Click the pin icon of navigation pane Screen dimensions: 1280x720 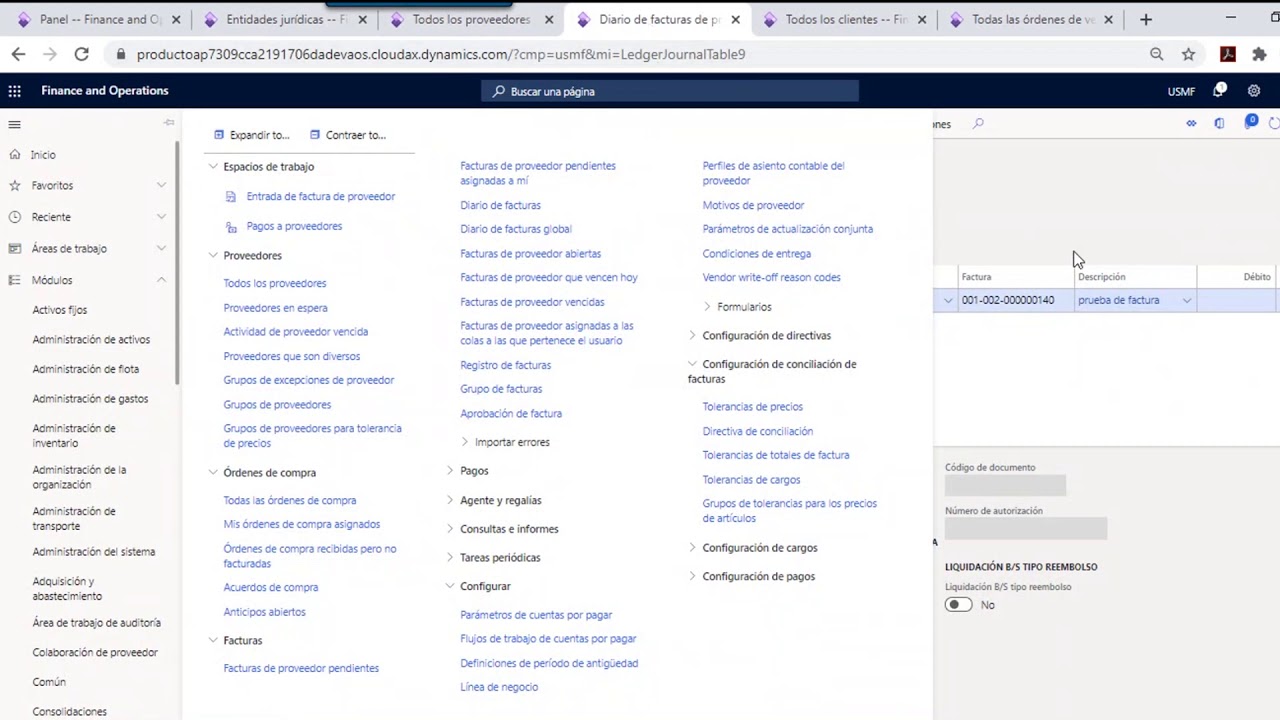point(169,123)
